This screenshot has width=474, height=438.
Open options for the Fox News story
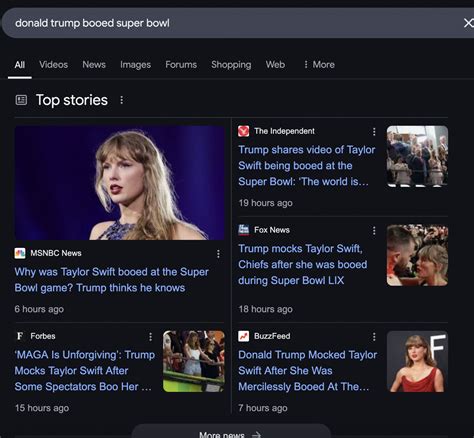[374, 231]
